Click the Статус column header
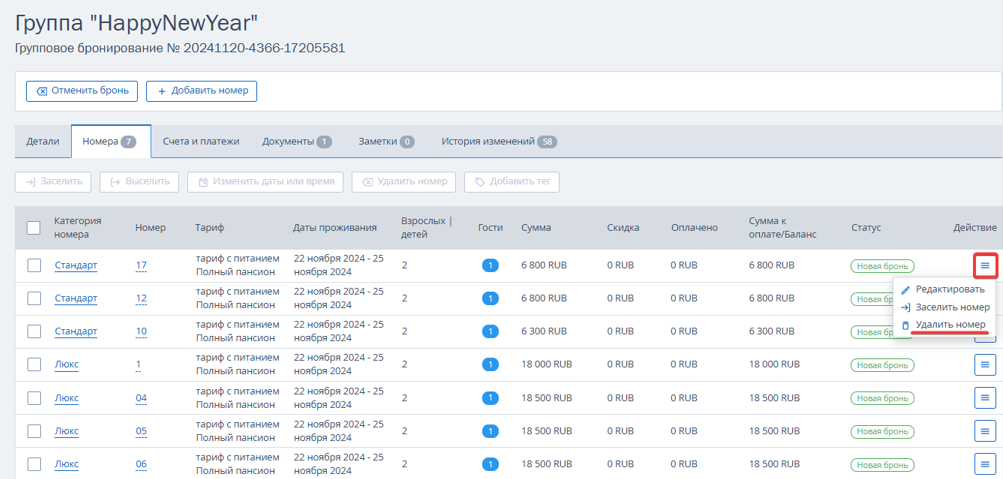This screenshot has width=1003, height=479. (x=866, y=228)
